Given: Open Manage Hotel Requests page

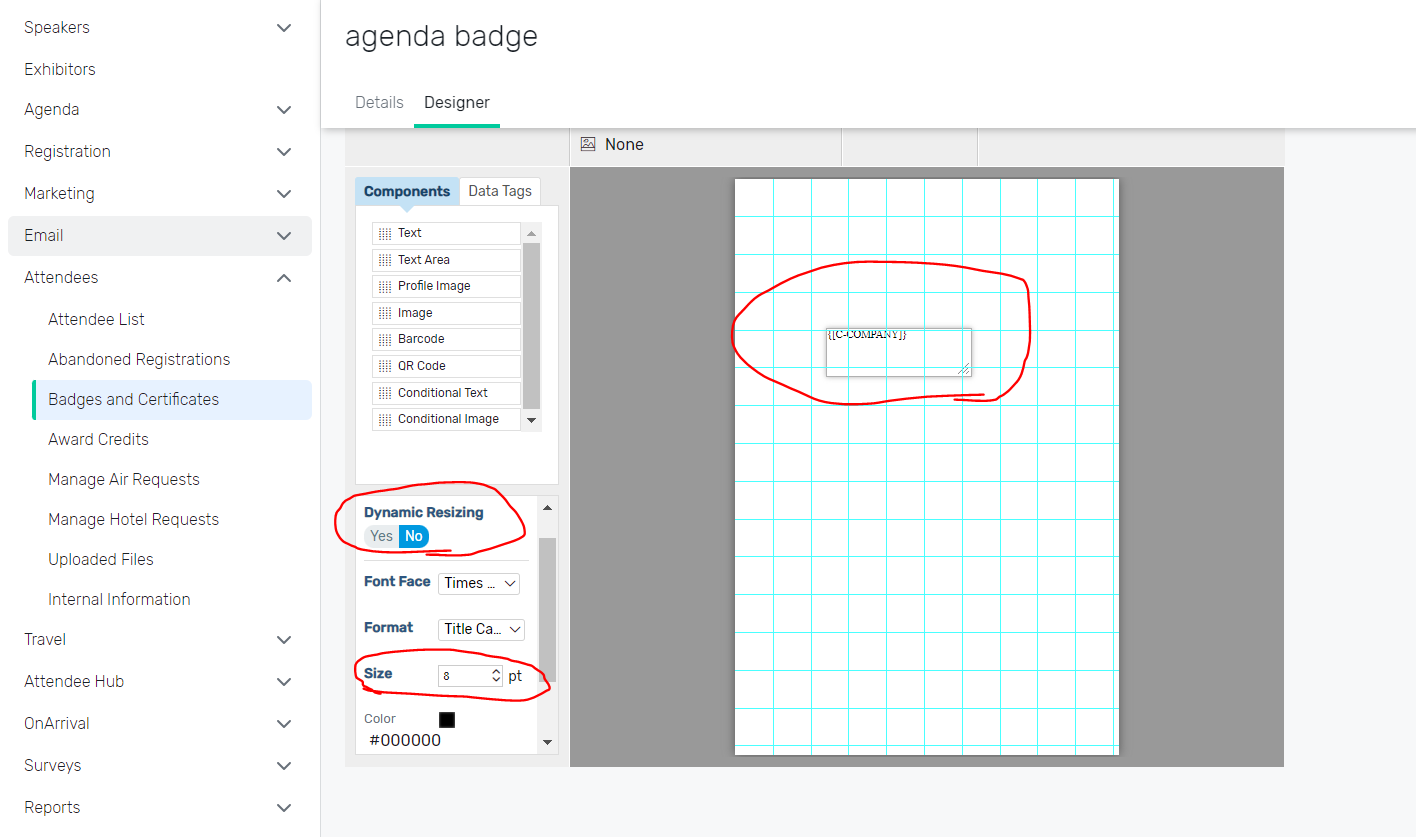Looking at the screenshot, I should coord(133,519).
